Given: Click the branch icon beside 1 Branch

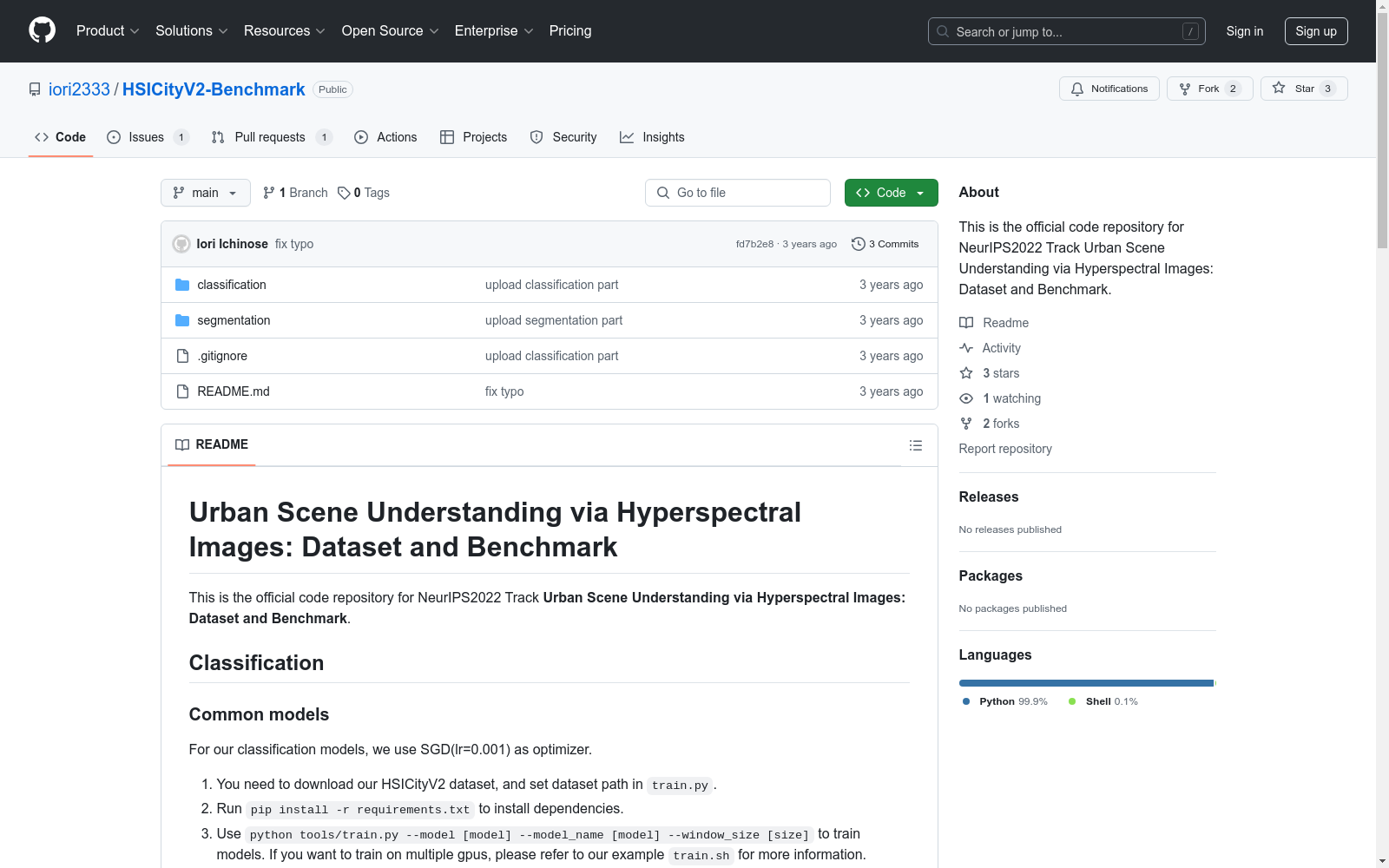Looking at the screenshot, I should tap(269, 193).
